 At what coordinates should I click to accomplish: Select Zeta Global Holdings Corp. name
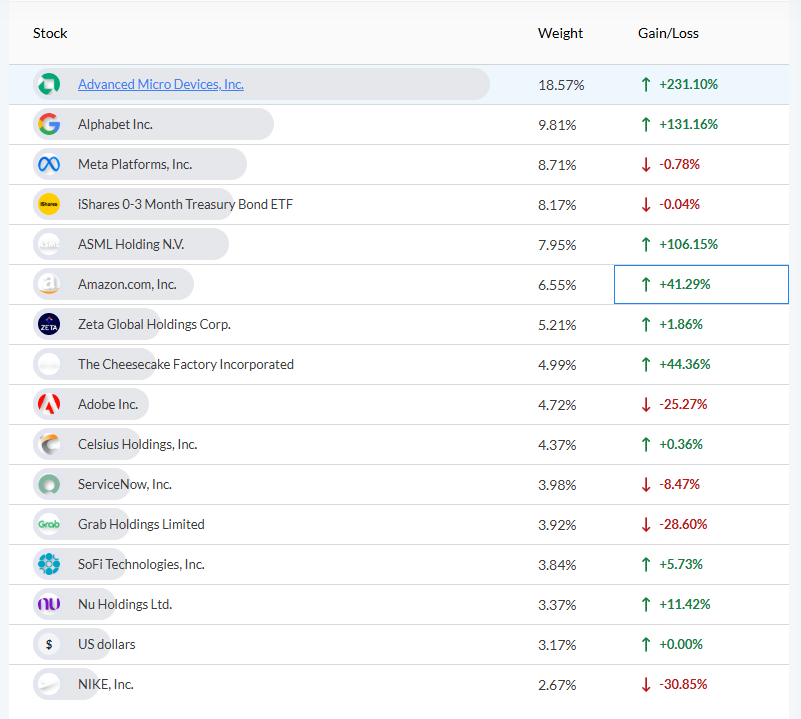pyautogui.click(x=154, y=324)
